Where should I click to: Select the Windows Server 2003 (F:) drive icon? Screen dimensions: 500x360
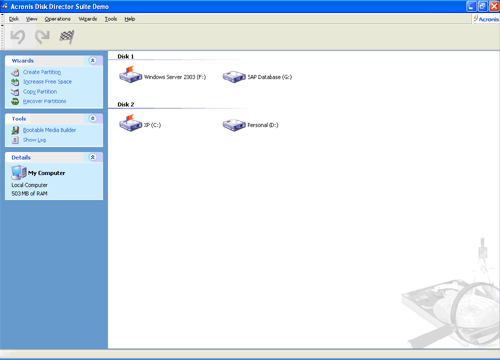point(130,75)
